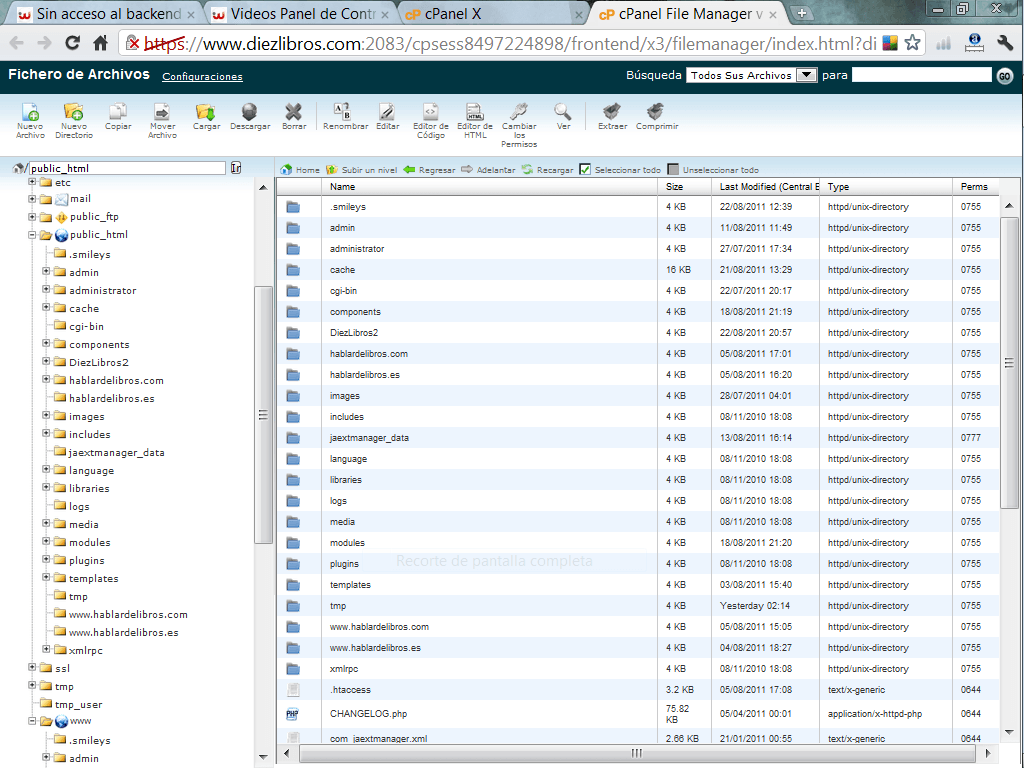Viewport: 1024px width, 768px height.
Task: Expand the administrator folder in tree
Action: [x=46, y=289]
